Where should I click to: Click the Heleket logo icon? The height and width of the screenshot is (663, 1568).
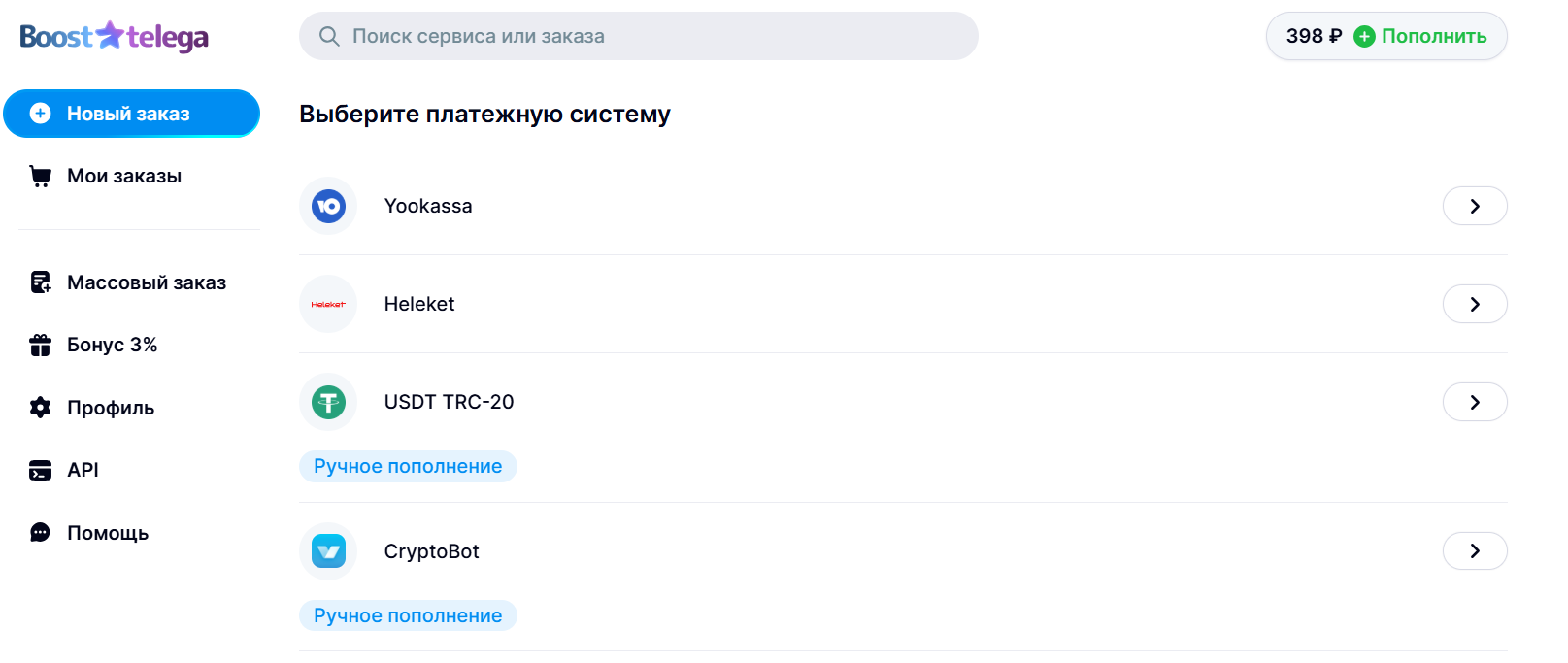[x=328, y=304]
